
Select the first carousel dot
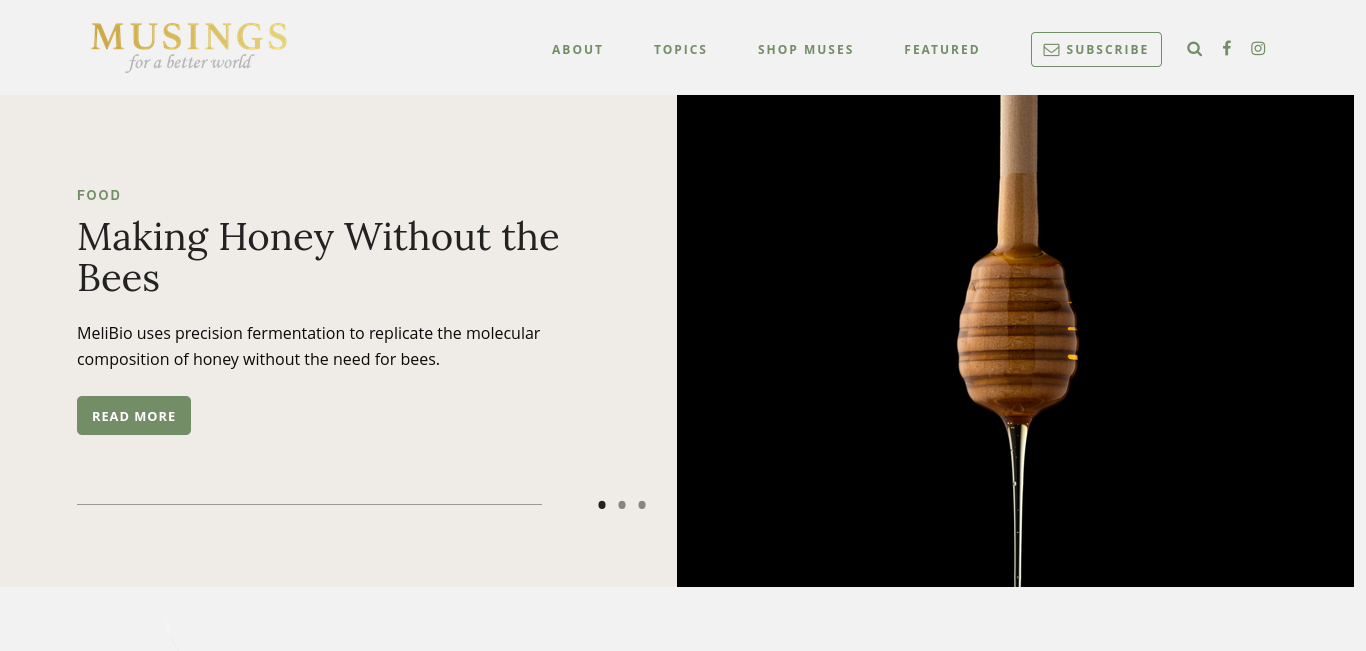[x=602, y=505]
